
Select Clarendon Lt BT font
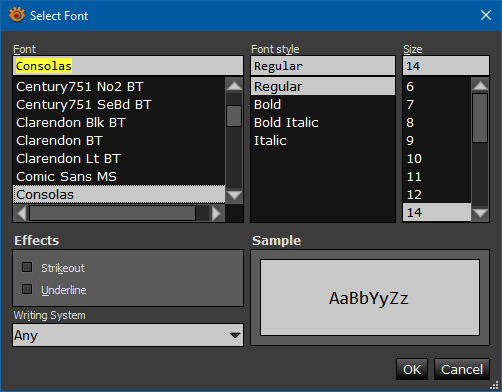119,159
